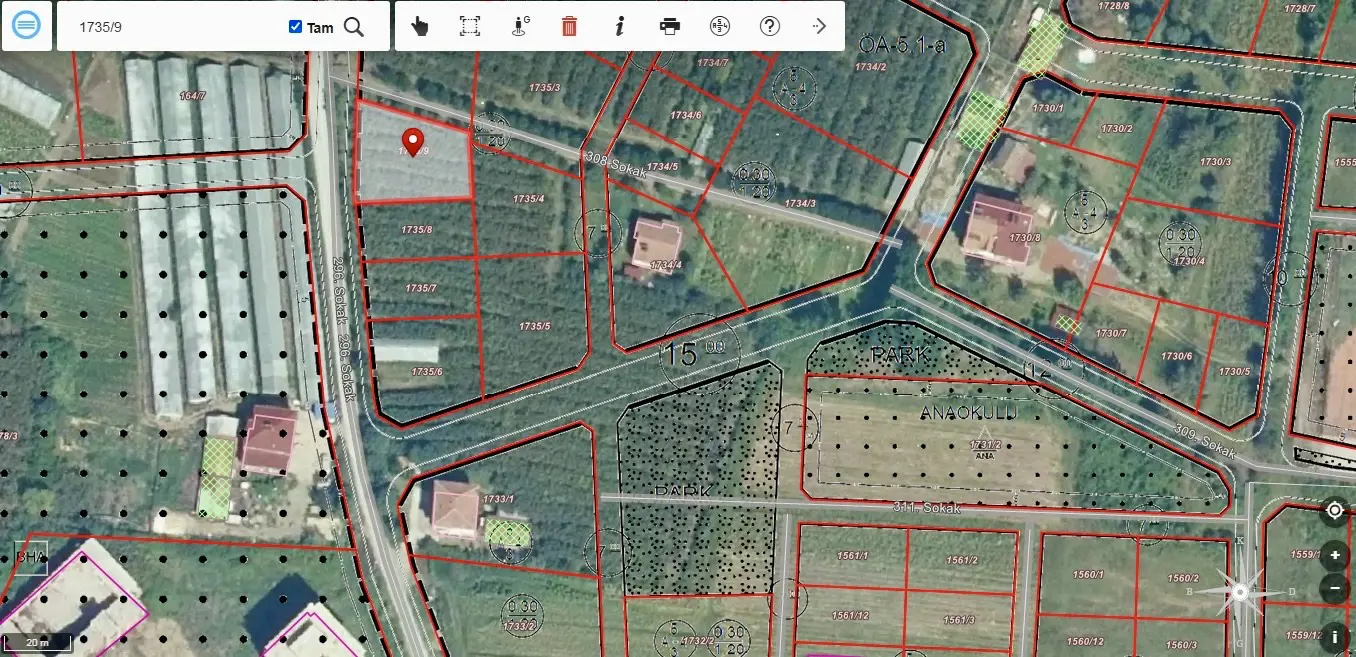1356x657 pixels.
Task: Open map information button bottom right
Action: pyautogui.click(x=1335, y=636)
